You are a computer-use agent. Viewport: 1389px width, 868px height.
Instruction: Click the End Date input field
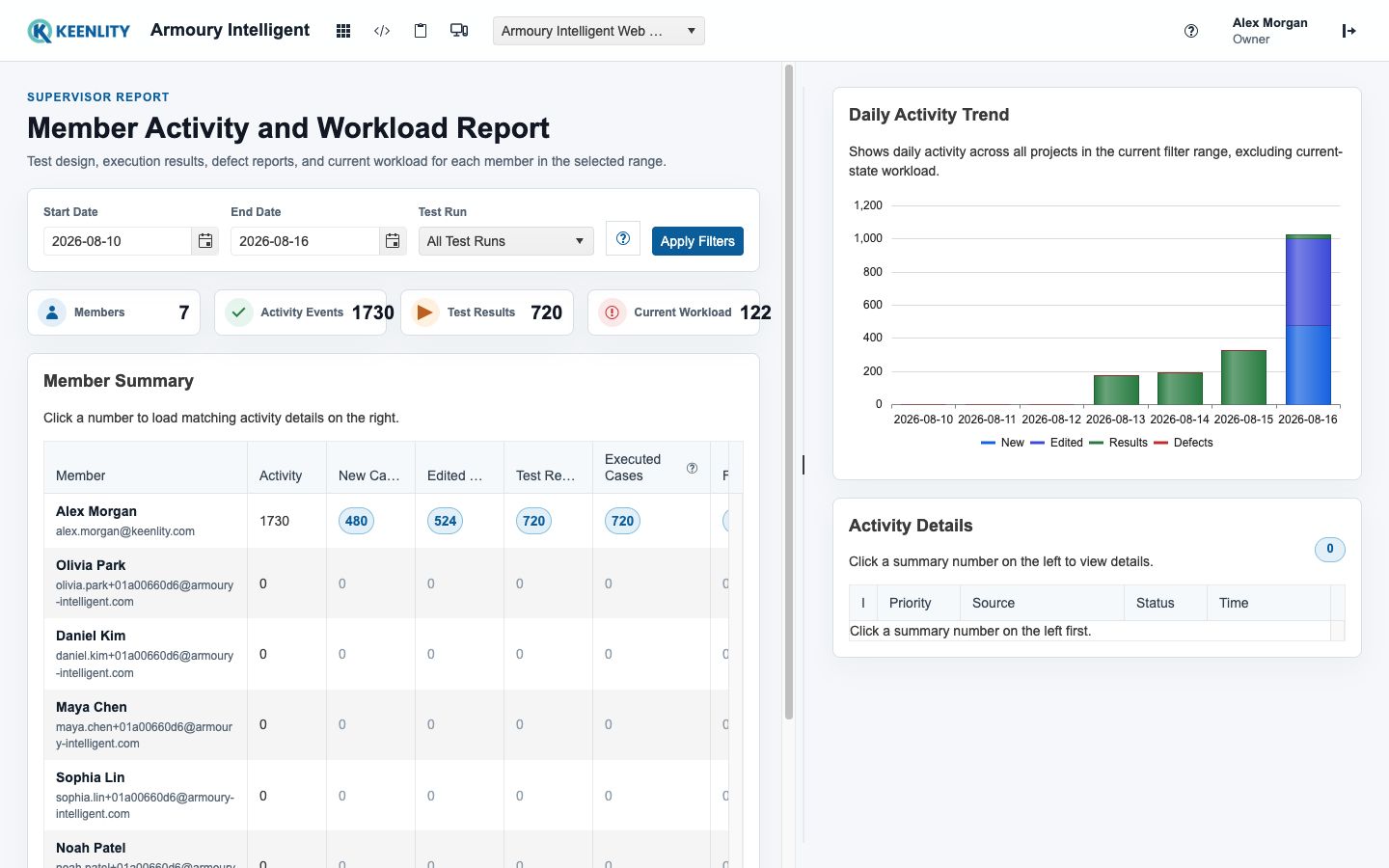(x=305, y=241)
